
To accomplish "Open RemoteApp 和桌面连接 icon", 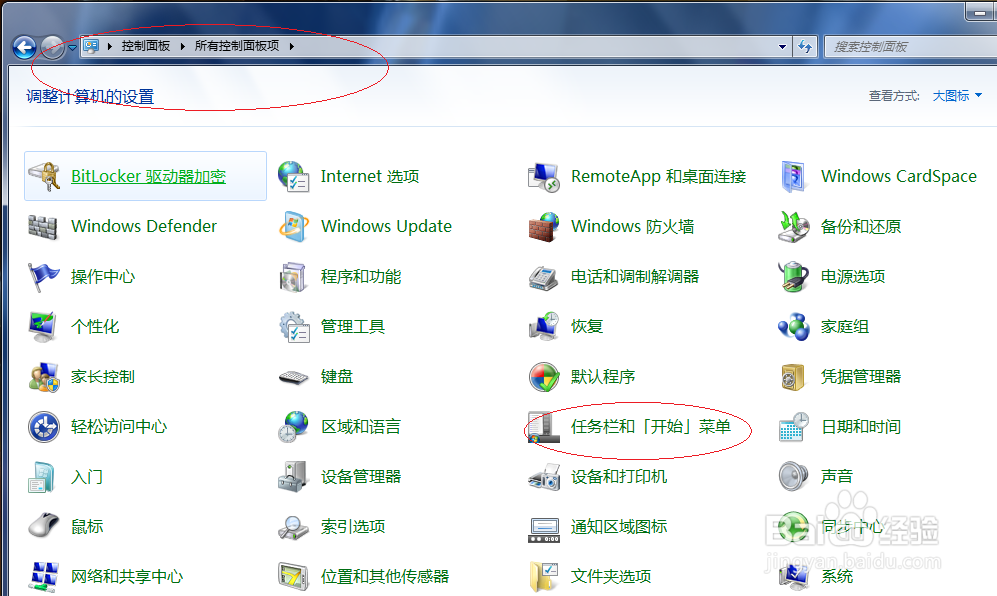I will point(544,176).
